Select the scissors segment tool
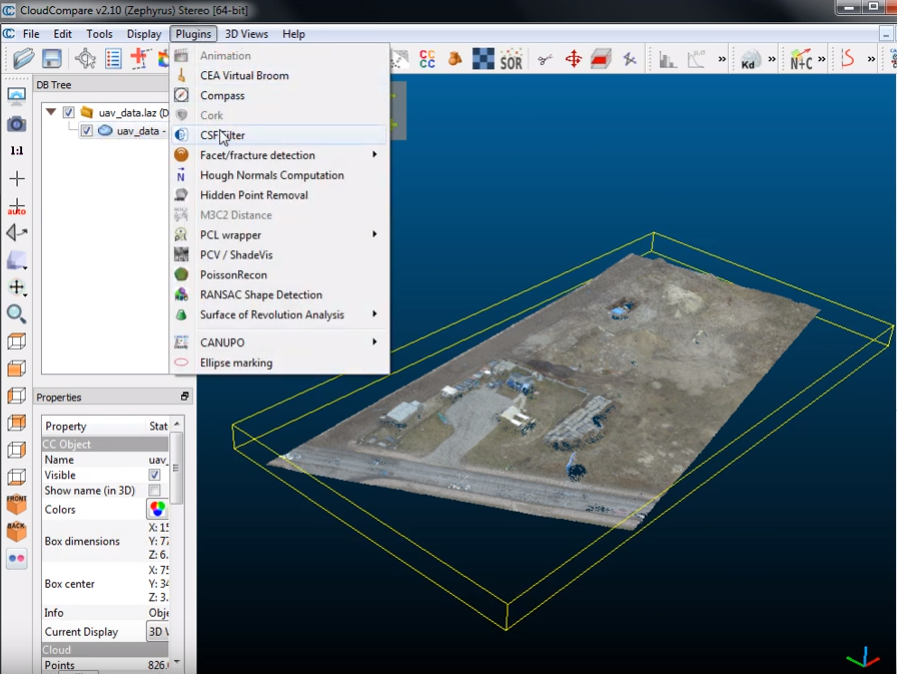 [545, 59]
